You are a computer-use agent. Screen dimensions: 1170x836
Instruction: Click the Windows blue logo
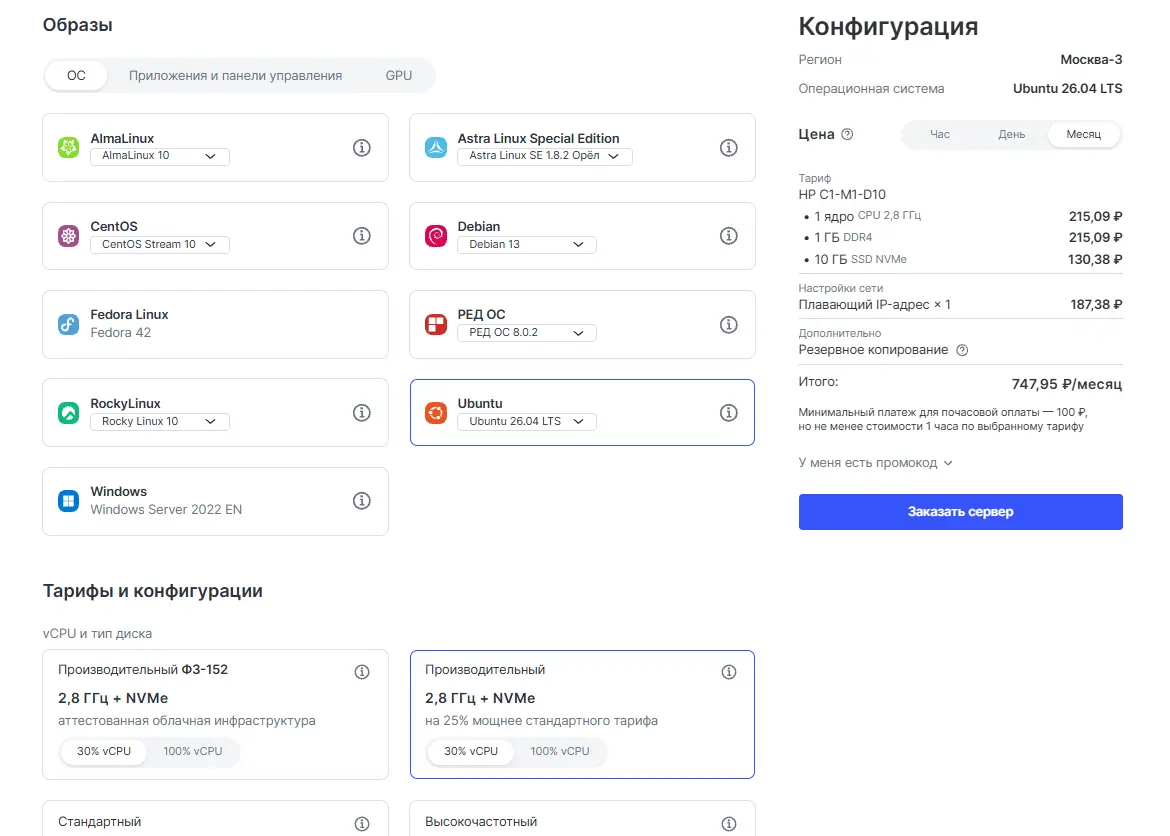click(69, 501)
